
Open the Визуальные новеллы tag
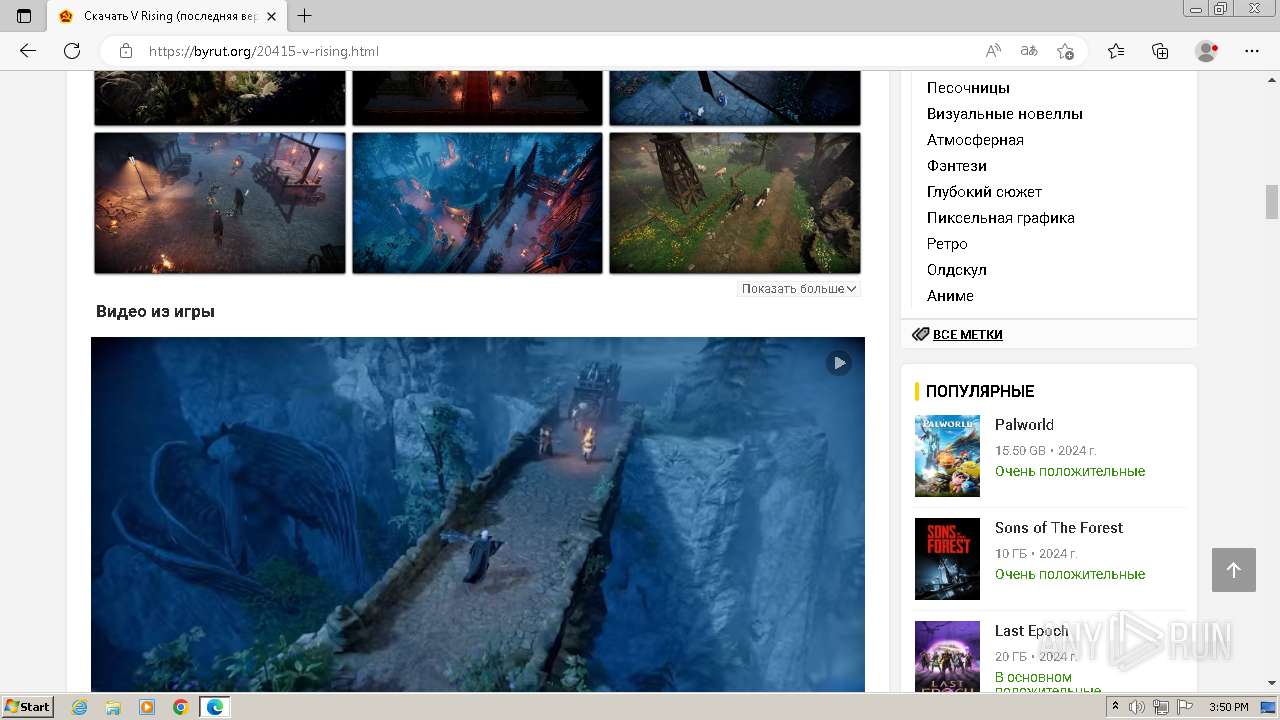pyautogui.click(x=1005, y=114)
